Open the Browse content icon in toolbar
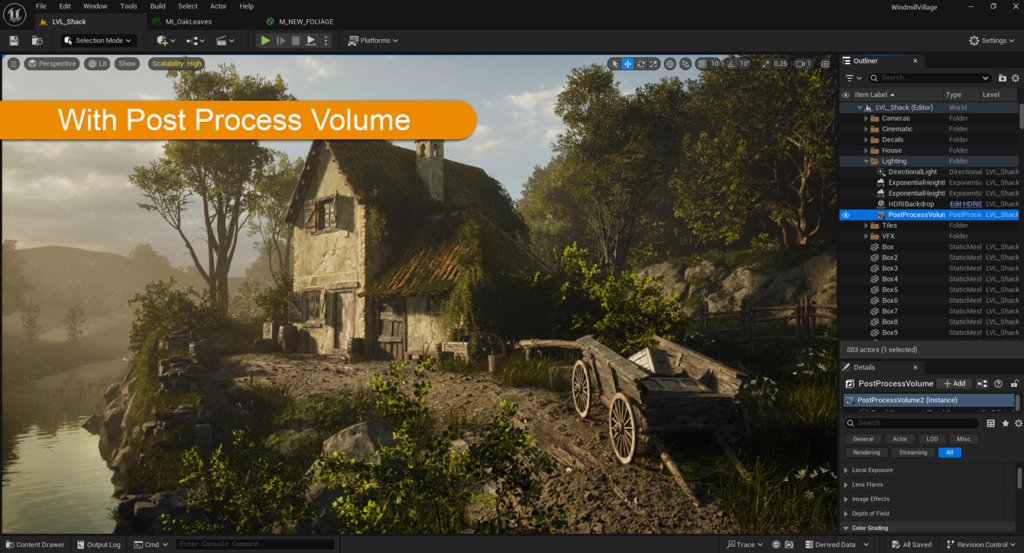 37,40
